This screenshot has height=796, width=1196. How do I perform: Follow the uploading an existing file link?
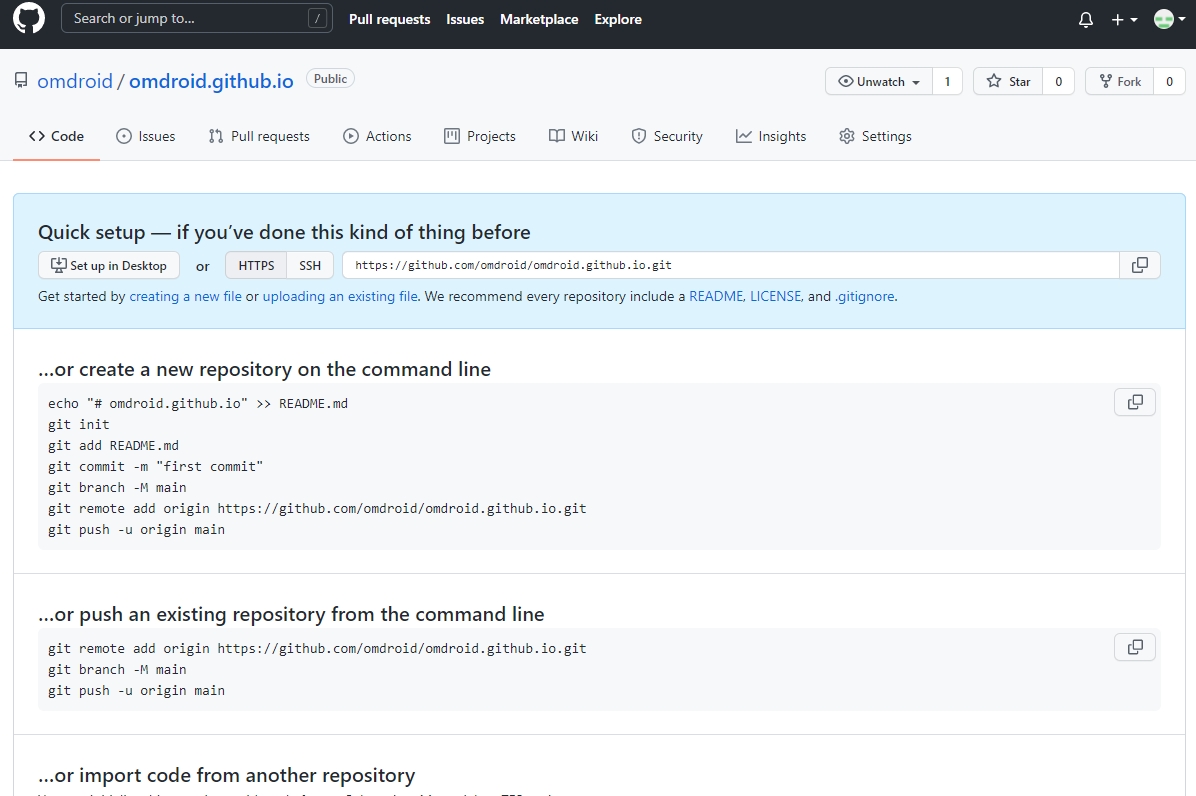coord(340,297)
